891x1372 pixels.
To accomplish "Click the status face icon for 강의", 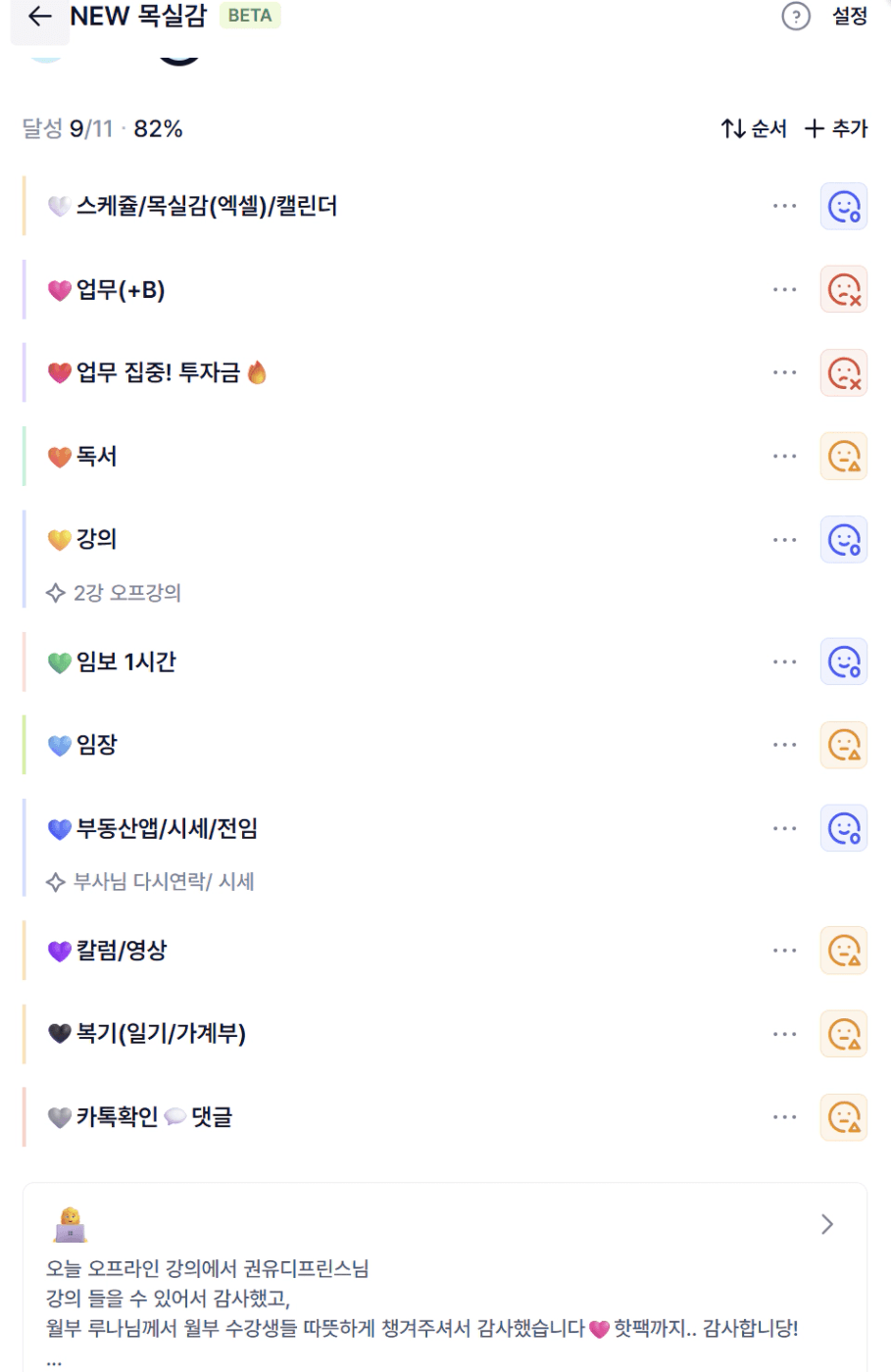I will (x=843, y=540).
